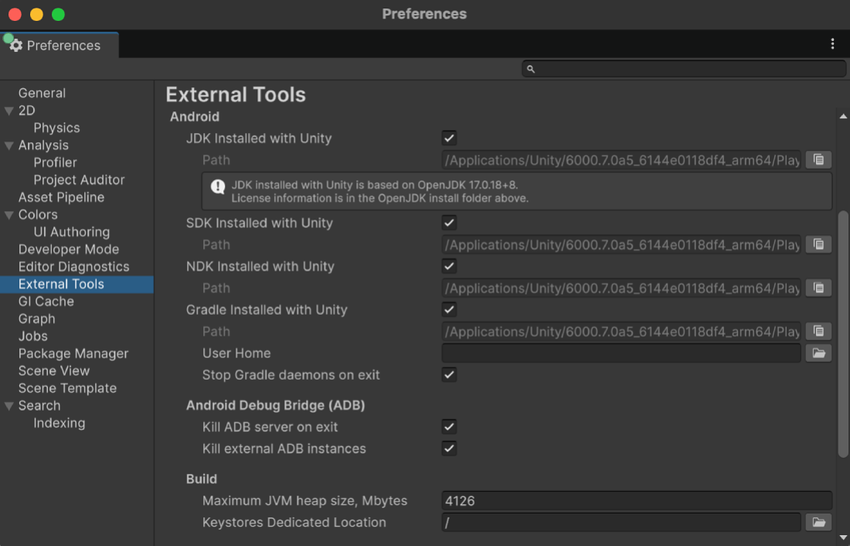Open Indexing under Search
The height and width of the screenshot is (546, 850).
pyautogui.click(x=59, y=423)
